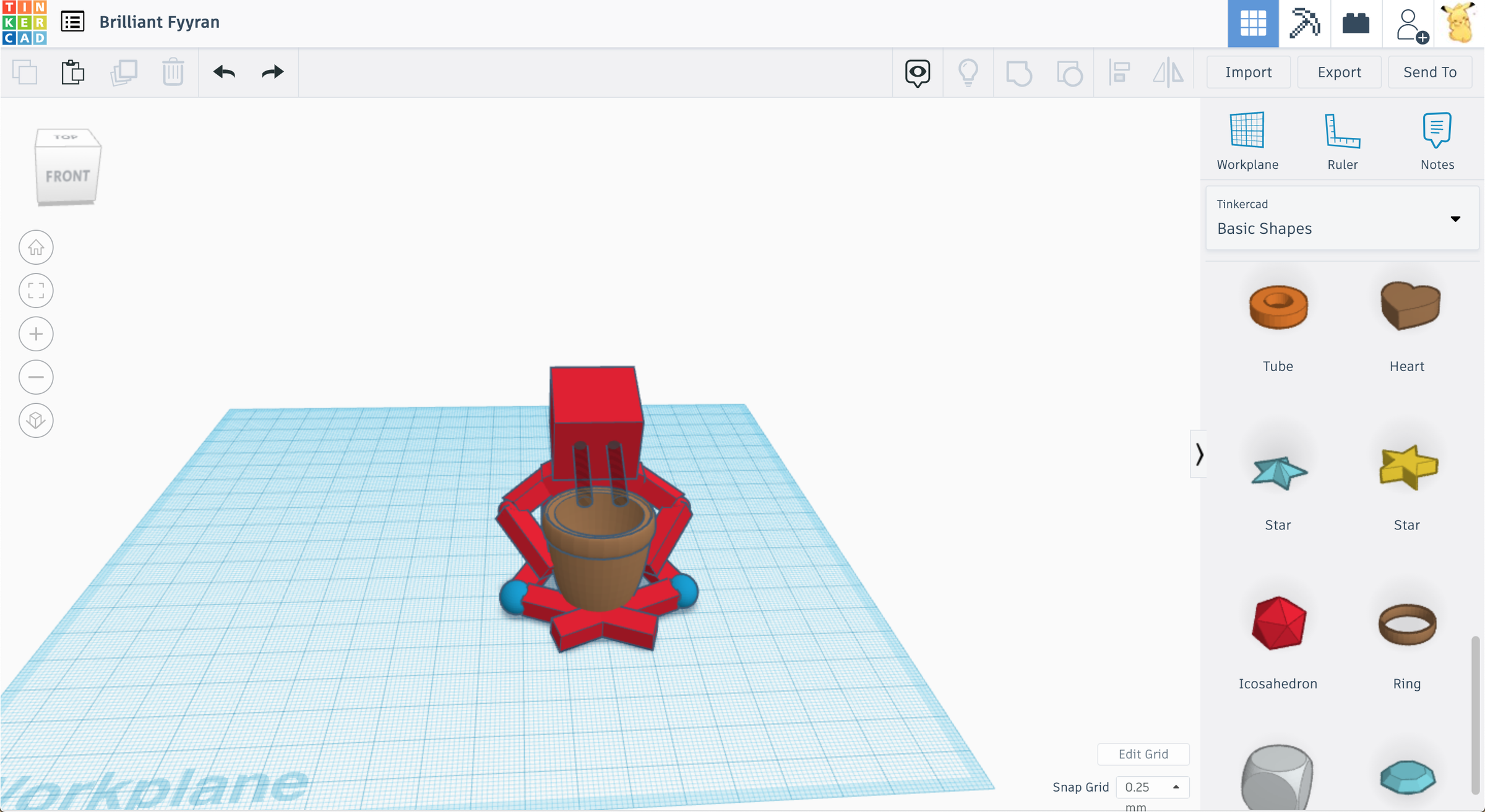Click the Edit Grid button

tap(1143, 754)
